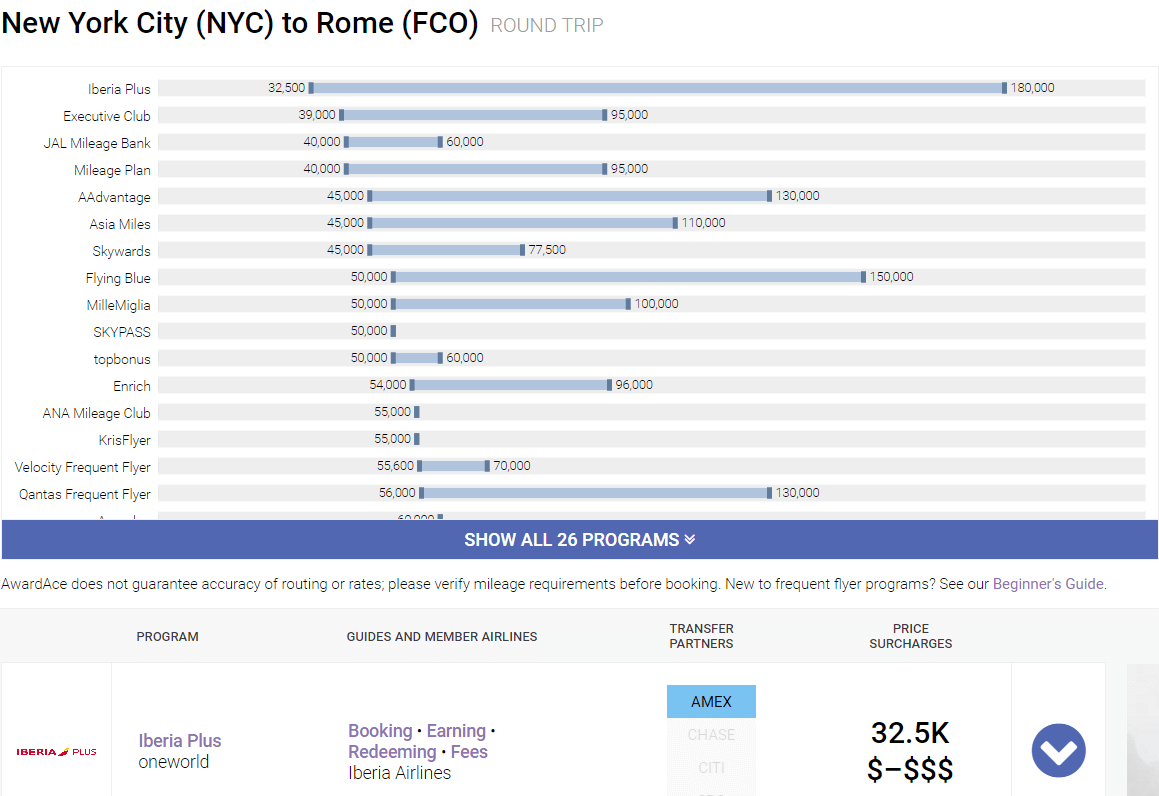The height and width of the screenshot is (796, 1159).
Task: Open the Iberia Plus program link
Action: point(180,741)
